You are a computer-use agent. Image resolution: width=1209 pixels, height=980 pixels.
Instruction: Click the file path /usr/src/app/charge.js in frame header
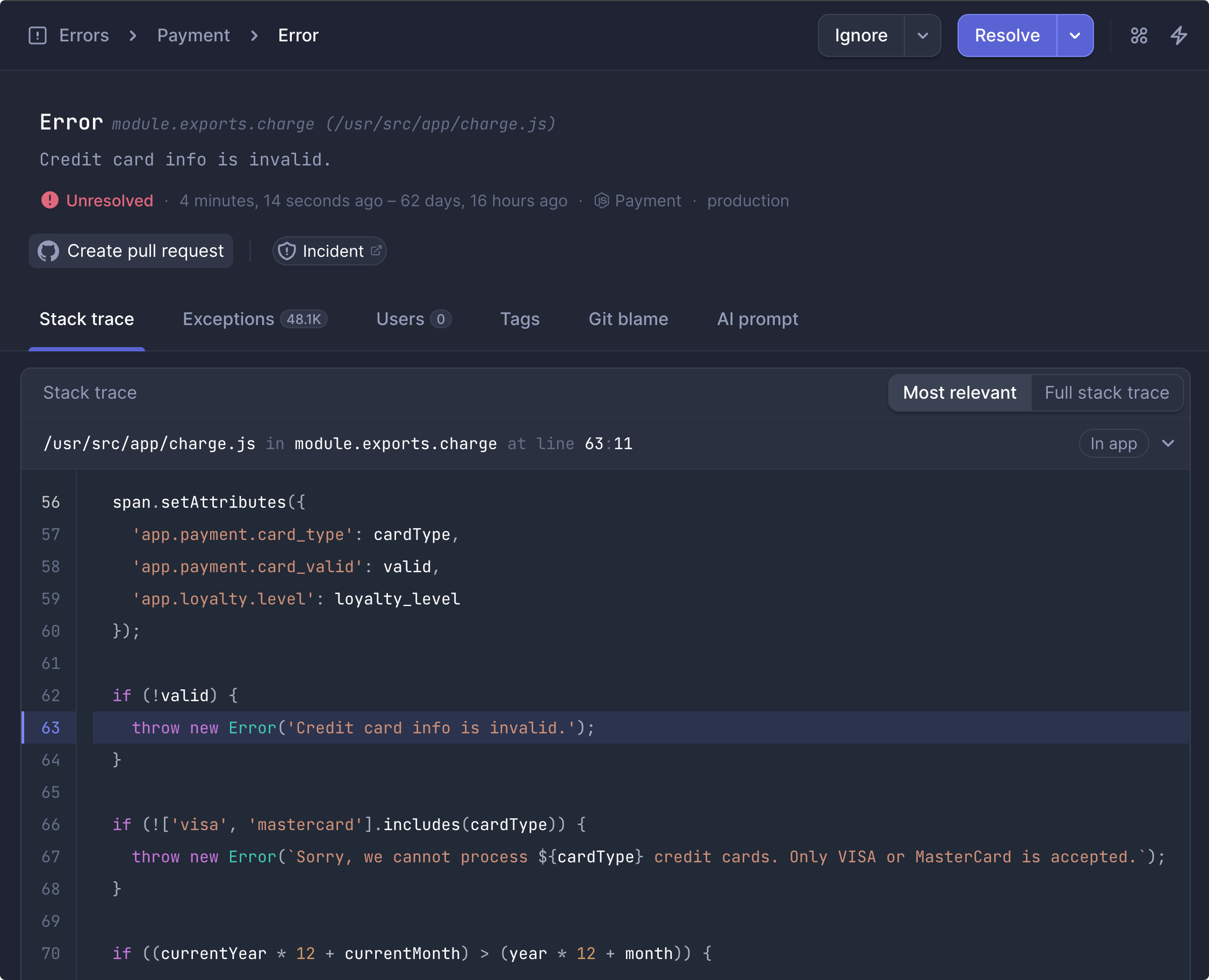point(149,444)
